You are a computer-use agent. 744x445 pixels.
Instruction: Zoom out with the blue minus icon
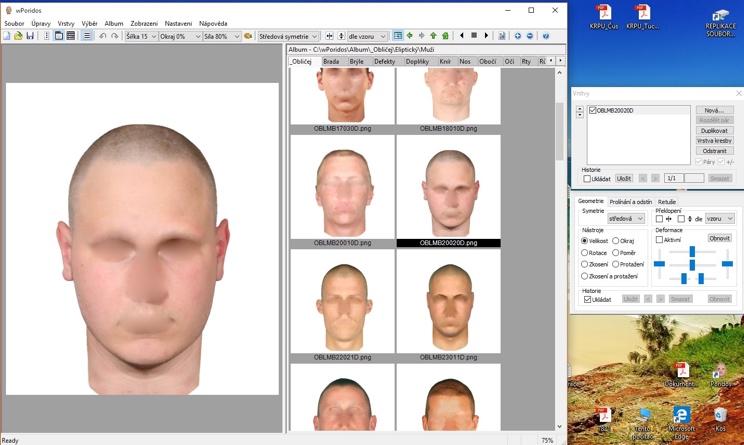(530, 36)
